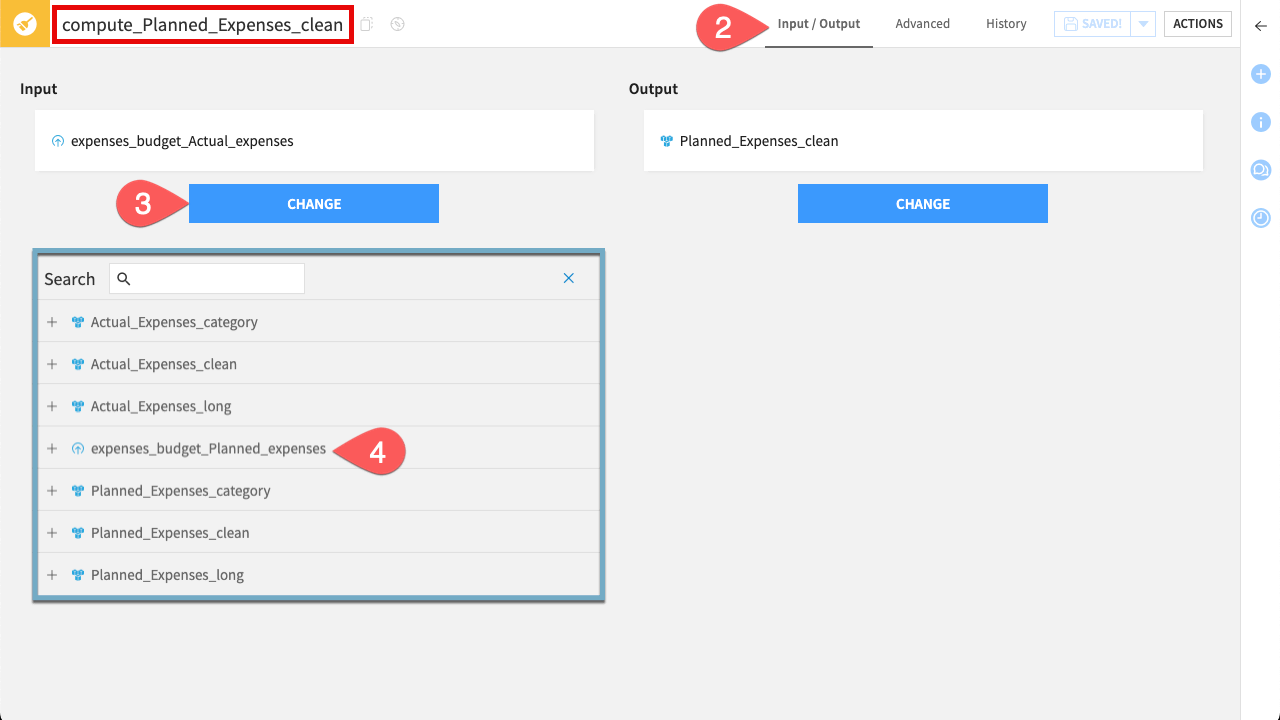Click the globe icon on expenses_budget_Actual_expenses
The height and width of the screenshot is (720, 1280).
tap(58, 141)
